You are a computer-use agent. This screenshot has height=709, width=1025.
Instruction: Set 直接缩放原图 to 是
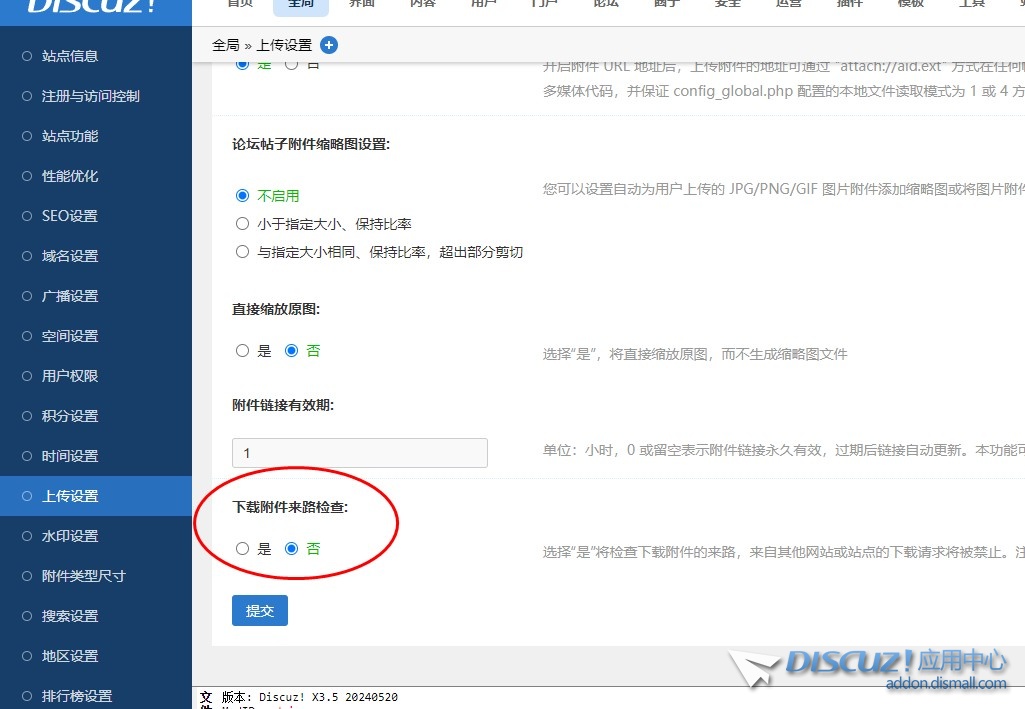243,351
